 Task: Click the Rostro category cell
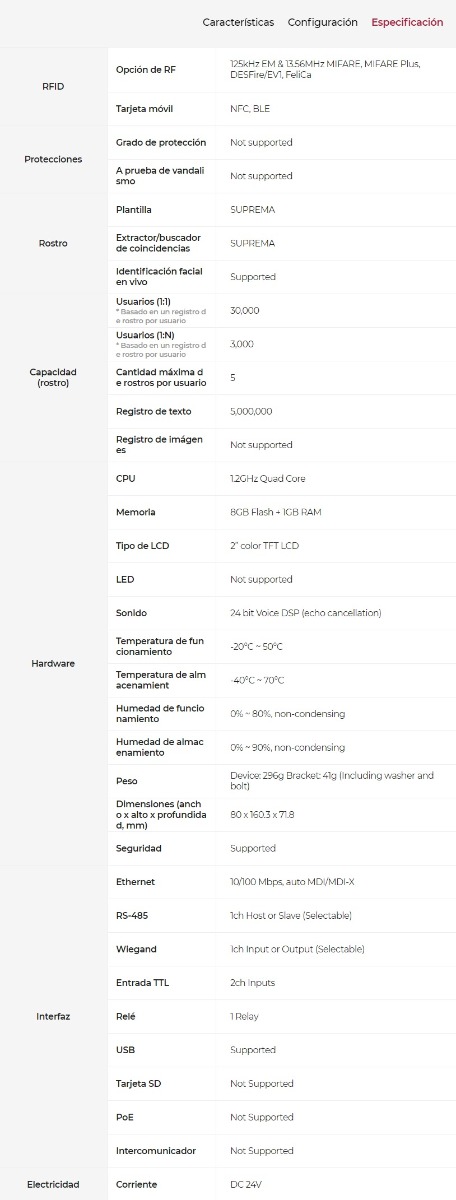tap(54, 243)
